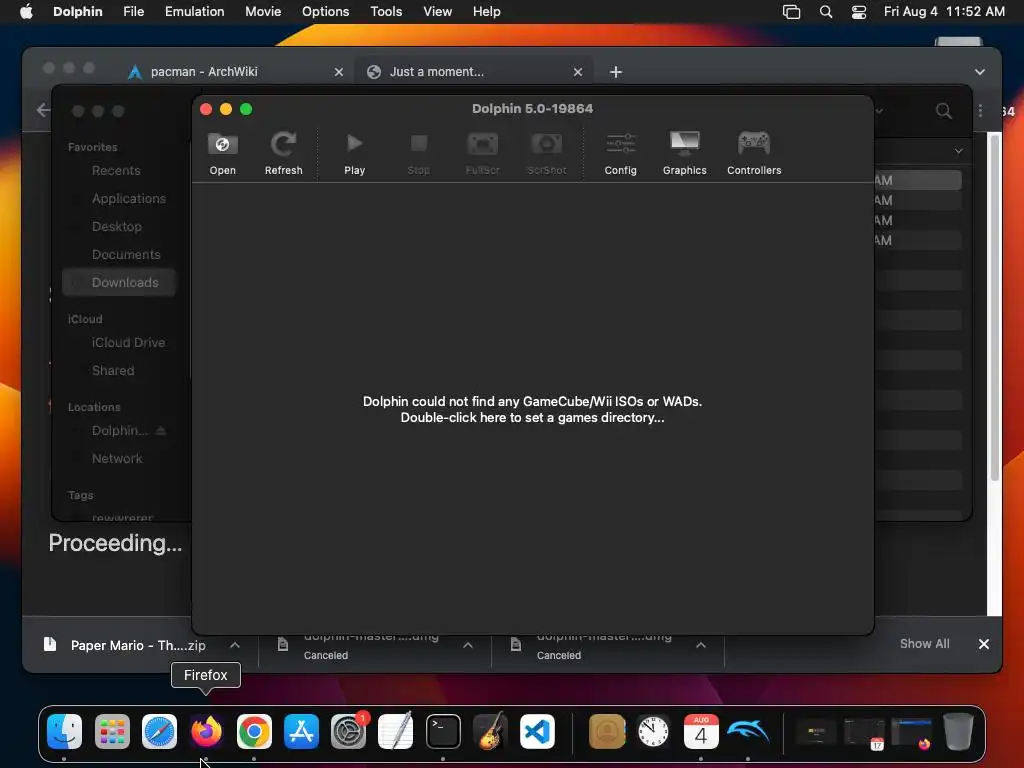Close the downloads bar

pyautogui.click(x=984, y=644)
